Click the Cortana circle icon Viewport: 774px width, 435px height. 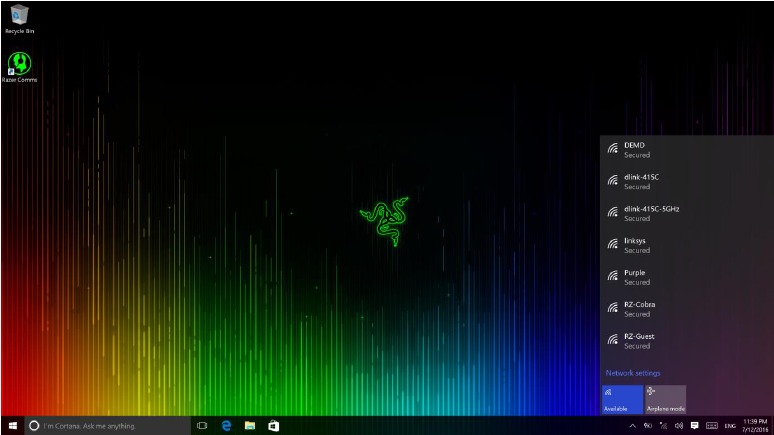34,426
